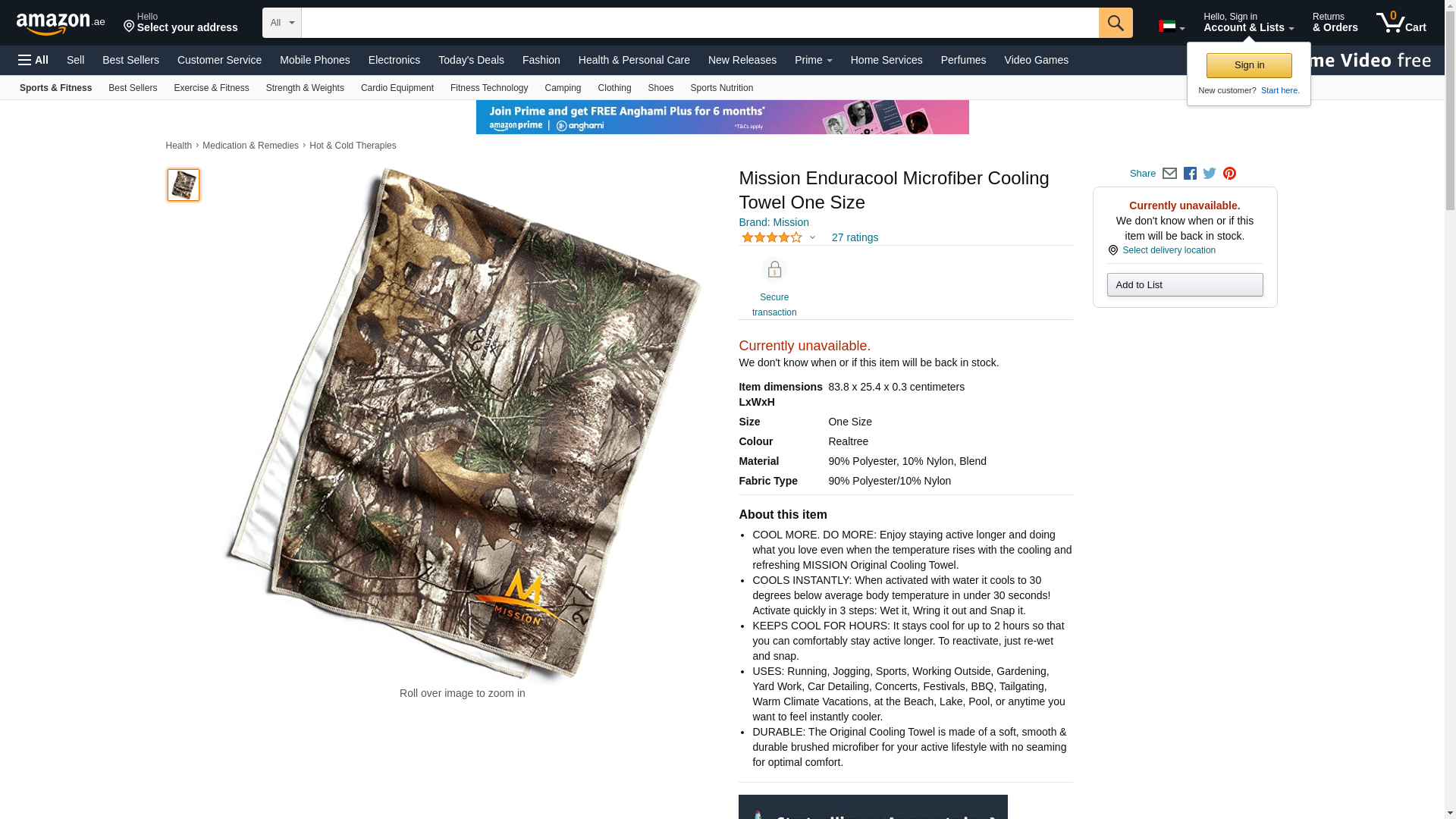Viewport: 1456px width, 819px height.
Task: Share product on Facebook icon
Action: click(x=1190, y=174)
